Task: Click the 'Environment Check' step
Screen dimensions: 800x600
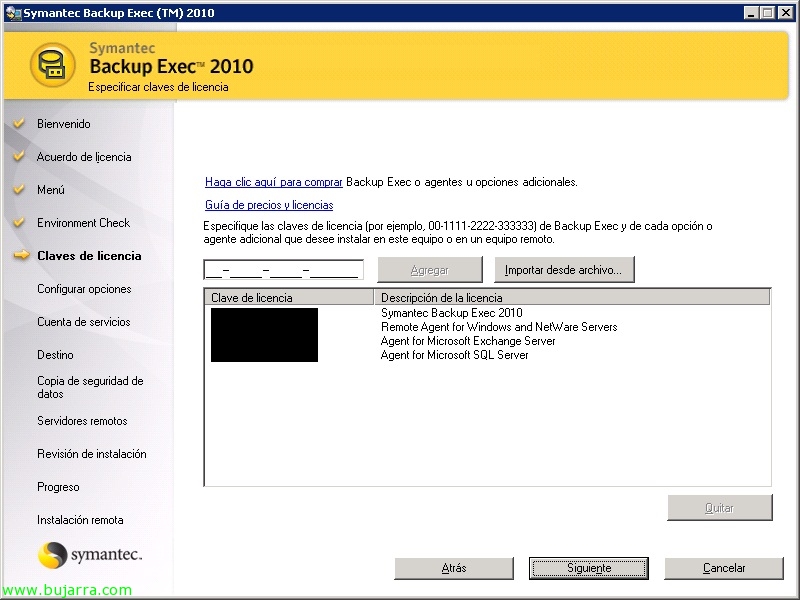Action: (84, 223)
